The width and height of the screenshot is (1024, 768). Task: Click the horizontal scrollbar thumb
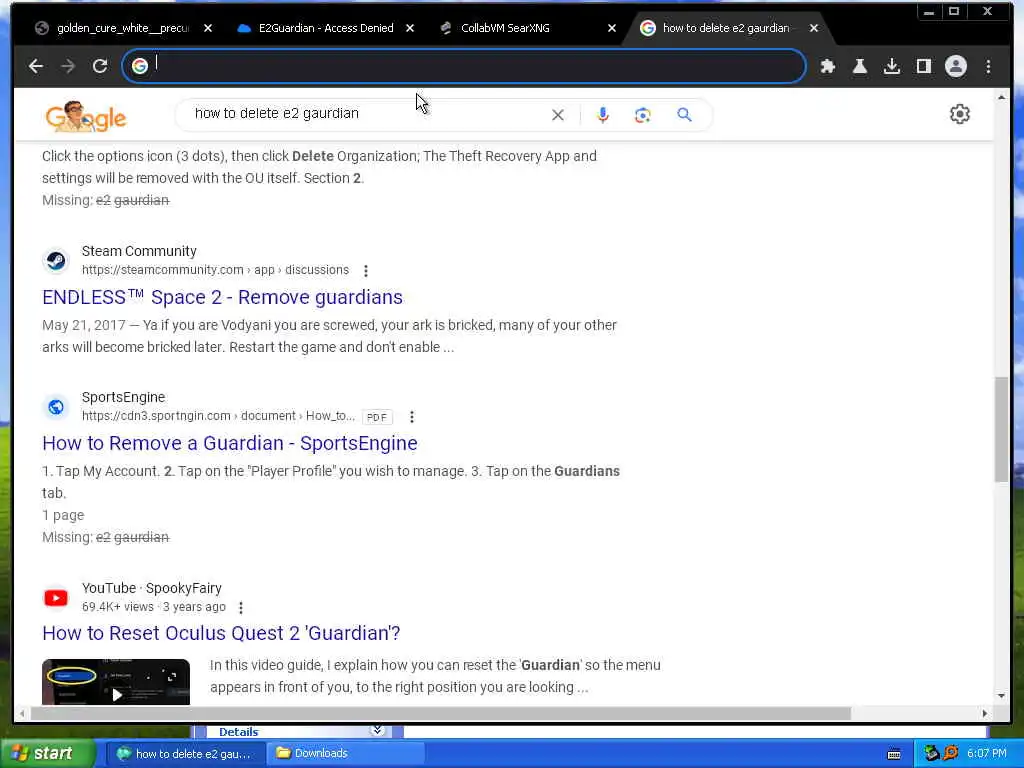pyautogui.click(x=441, y=714)
